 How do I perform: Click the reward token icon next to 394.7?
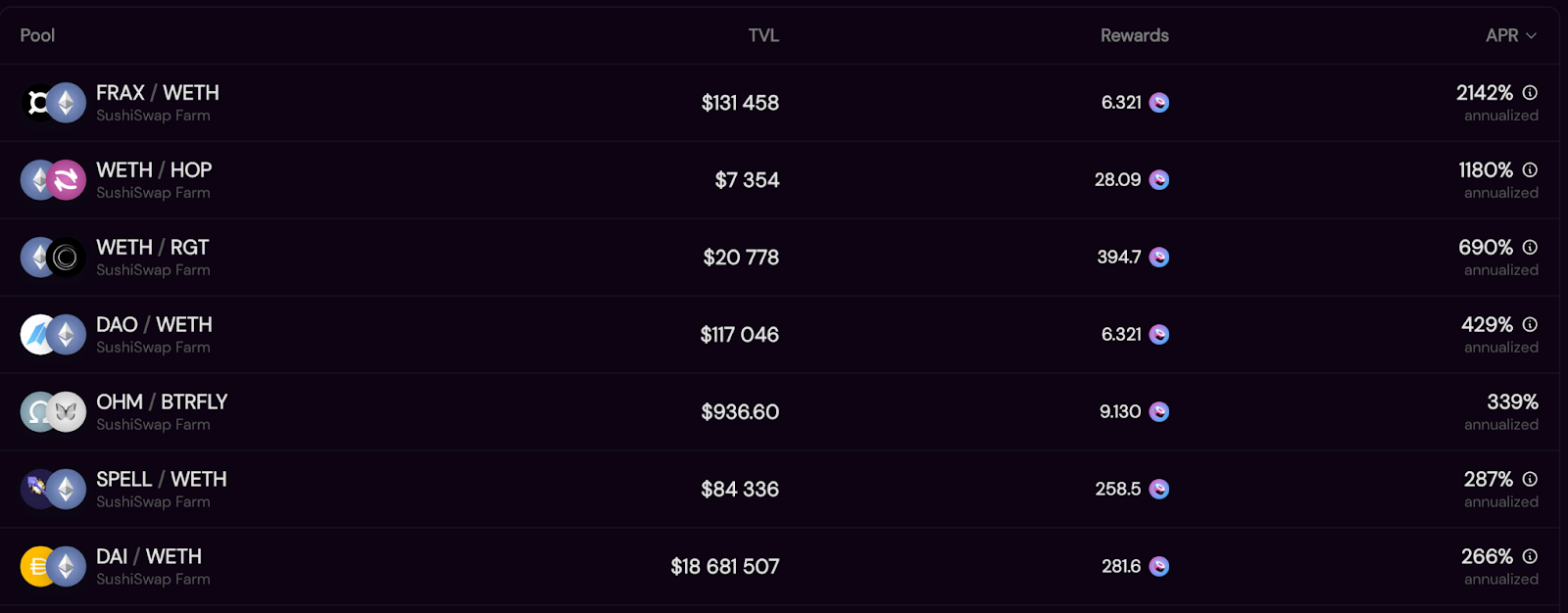(1159, 258)
